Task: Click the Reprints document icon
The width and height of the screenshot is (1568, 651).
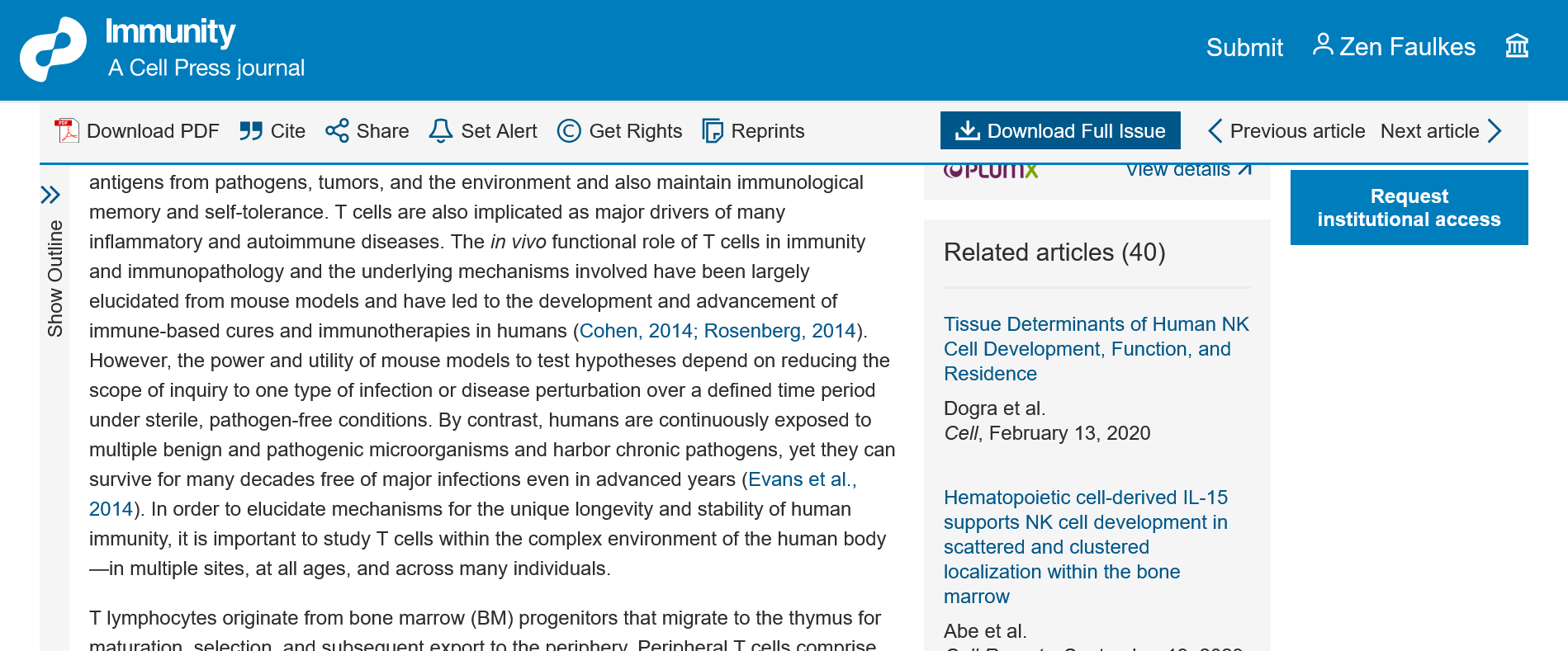Action: tap(712, 131)
